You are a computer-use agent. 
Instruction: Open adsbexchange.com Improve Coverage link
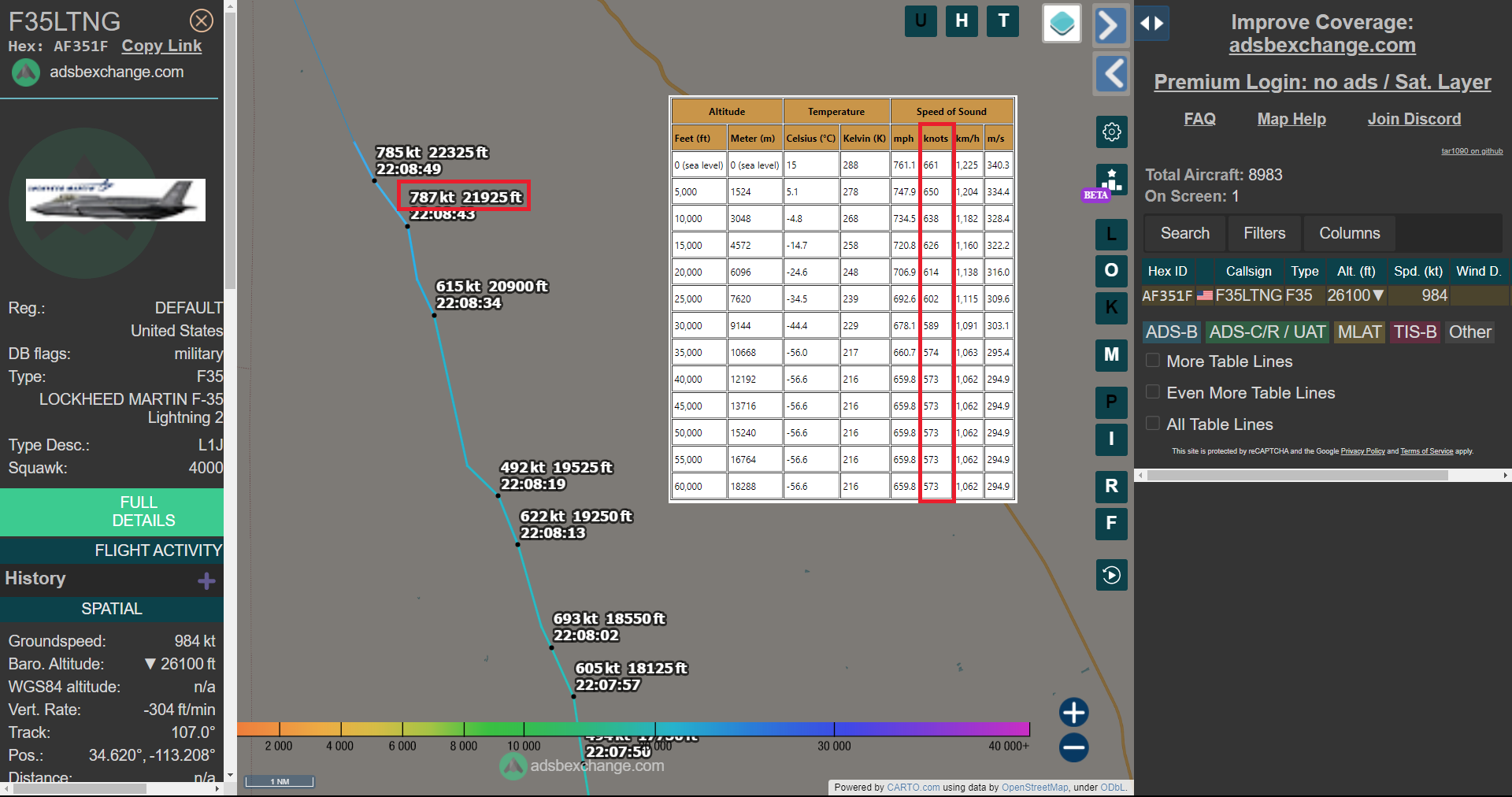pos(1322,46)
